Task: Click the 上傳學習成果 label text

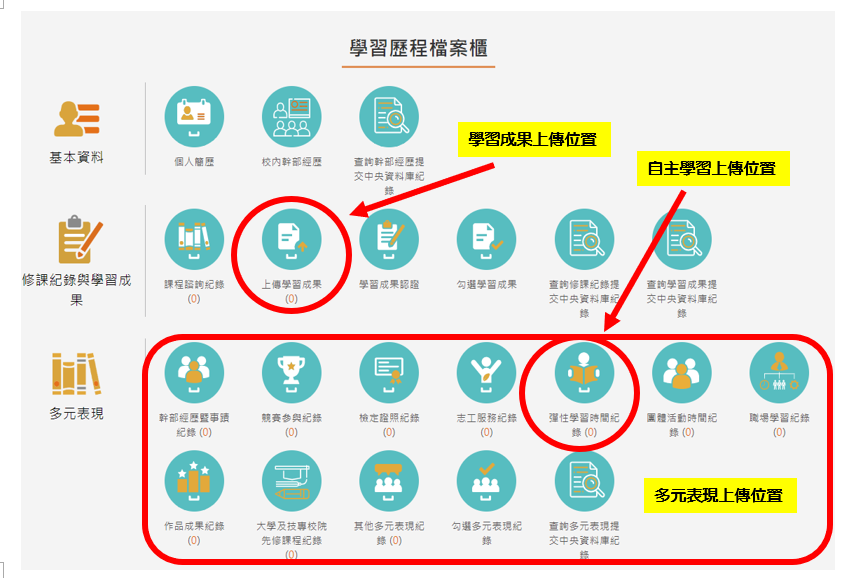Action: click(x=291, y=284)
